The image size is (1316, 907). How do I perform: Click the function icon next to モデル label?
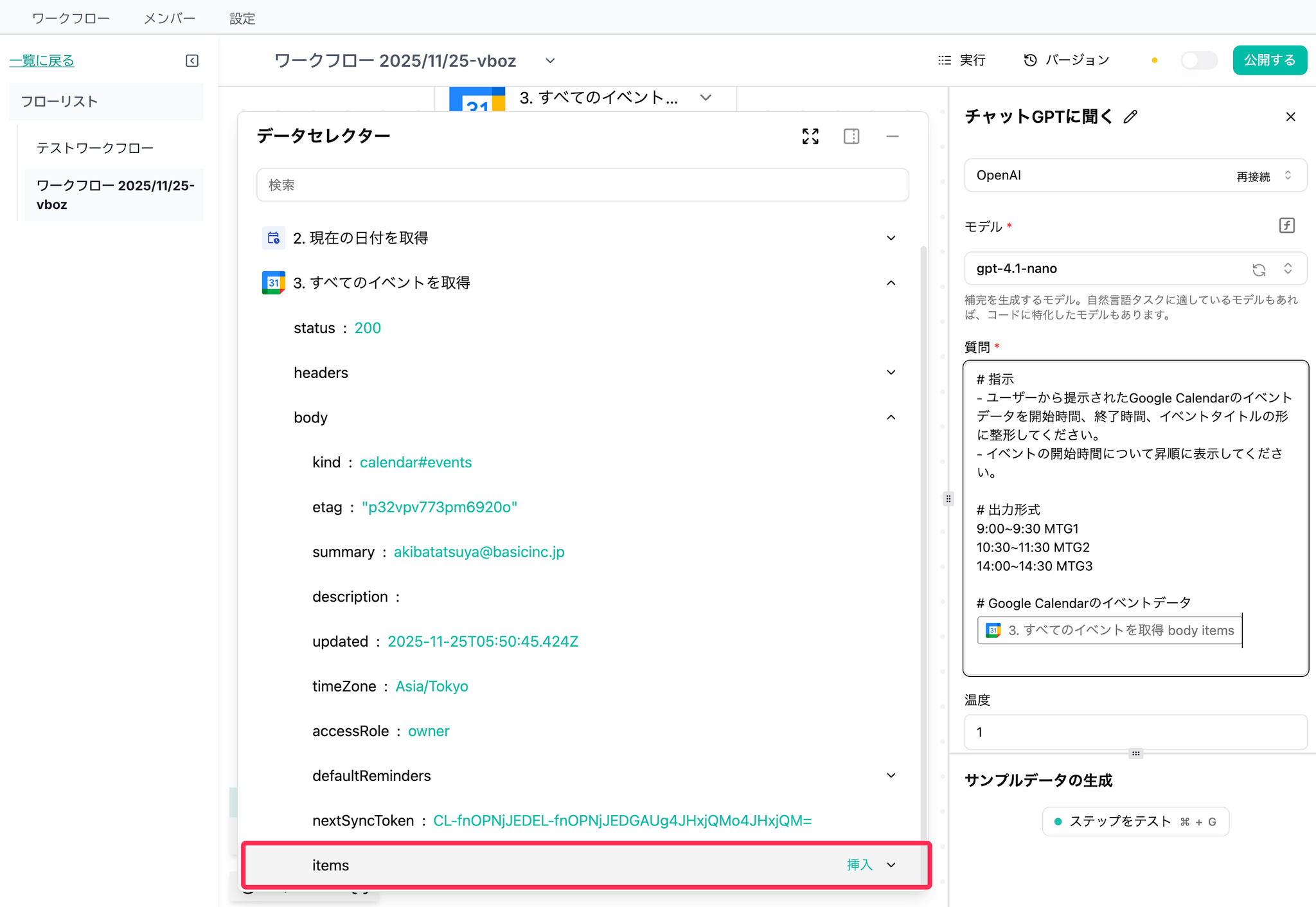(x=1286, y=226)
